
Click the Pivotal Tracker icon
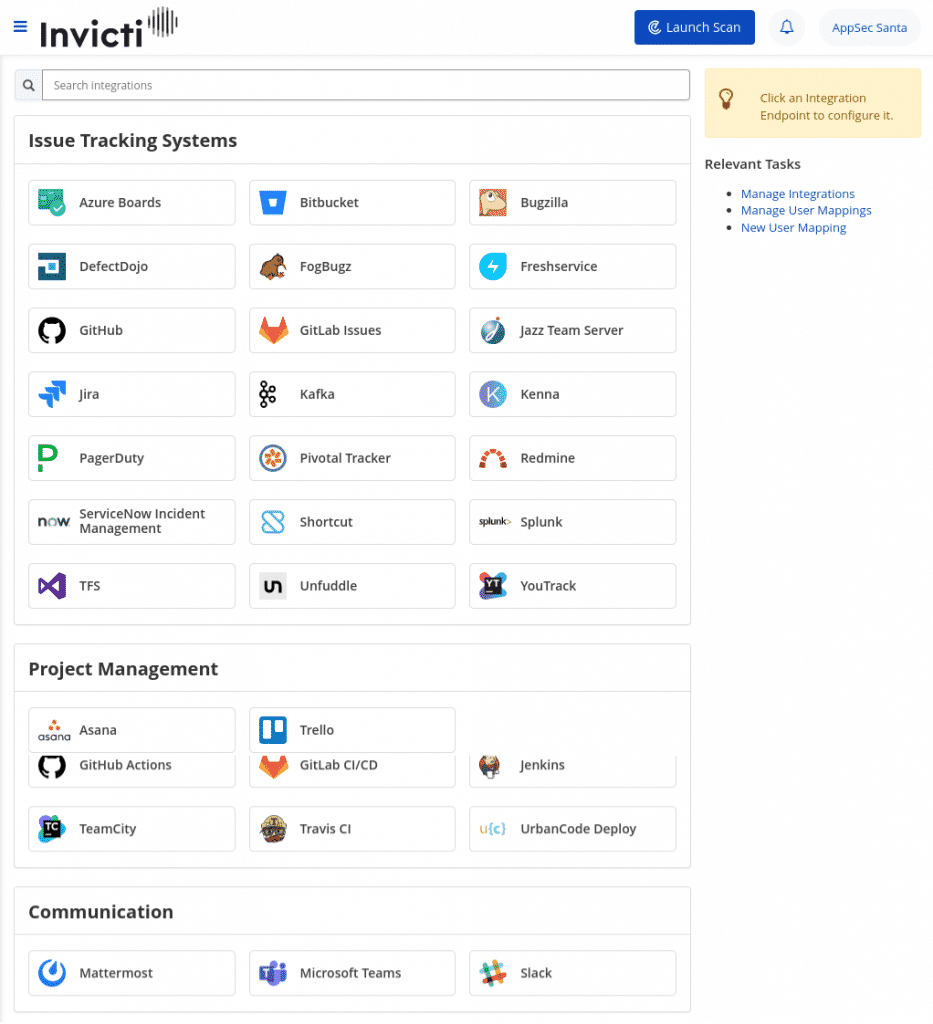(x=273, y=458)
